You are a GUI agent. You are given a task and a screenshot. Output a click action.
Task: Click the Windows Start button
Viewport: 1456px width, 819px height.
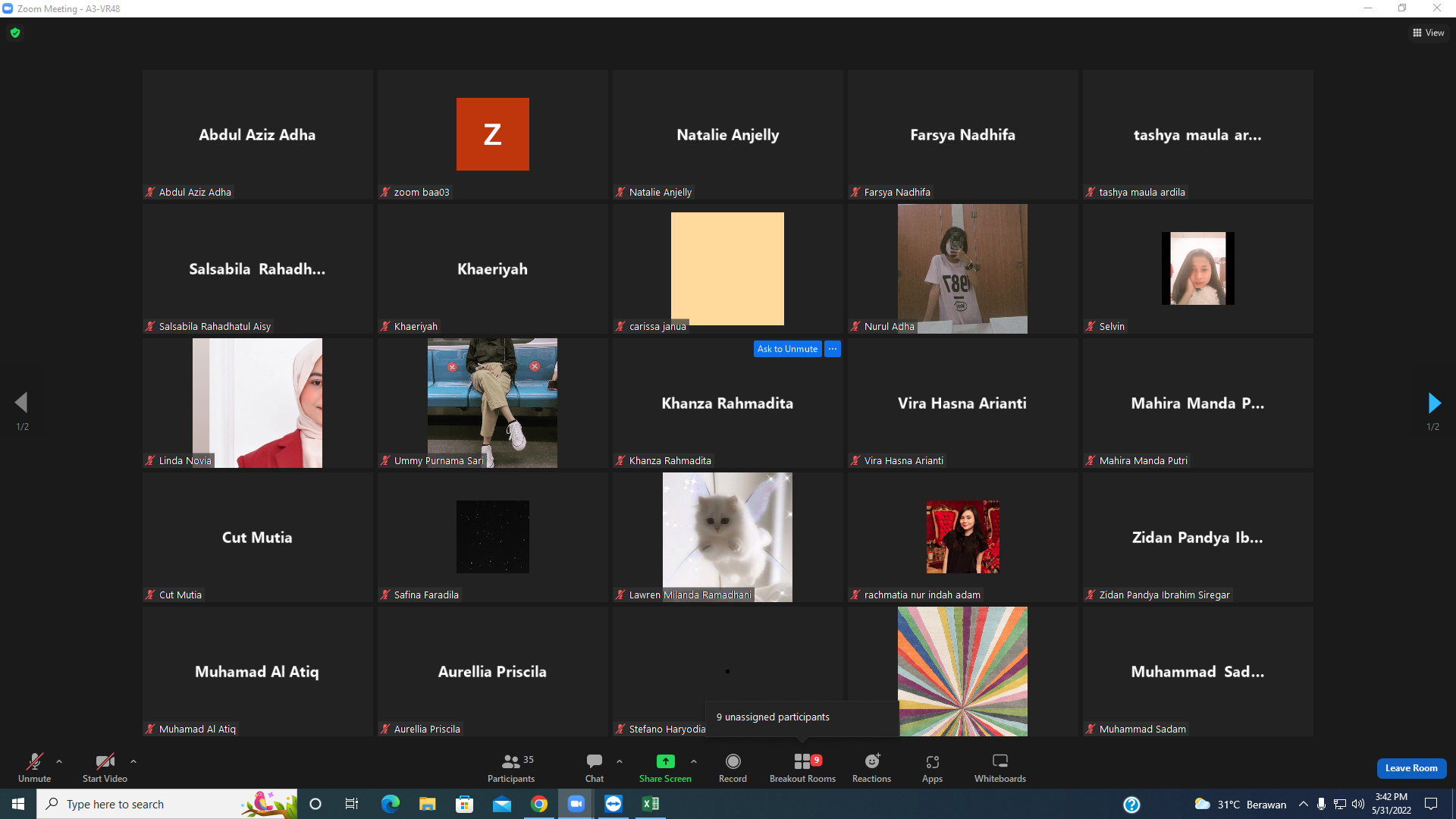[x=18, y=804]
